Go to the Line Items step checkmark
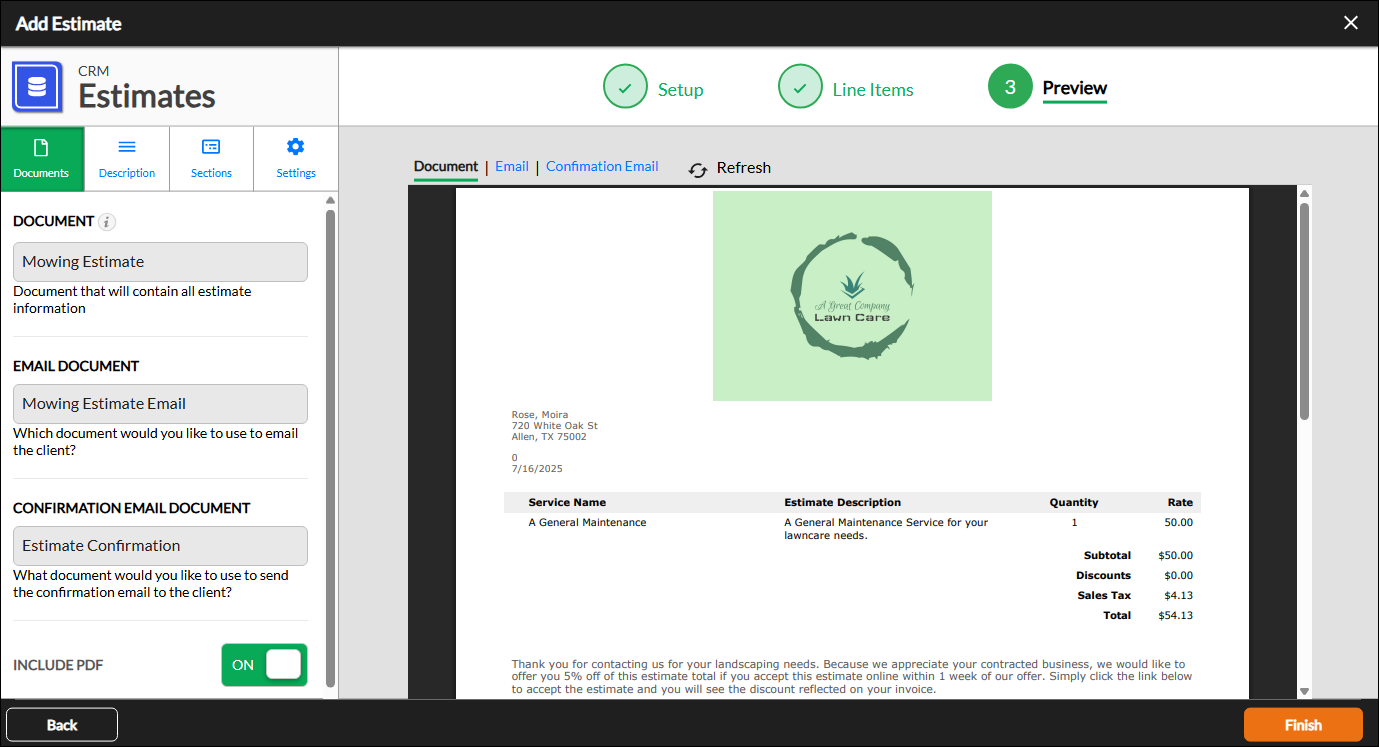This screenshot has width=1379, height=747. click(x=800, y=87)
